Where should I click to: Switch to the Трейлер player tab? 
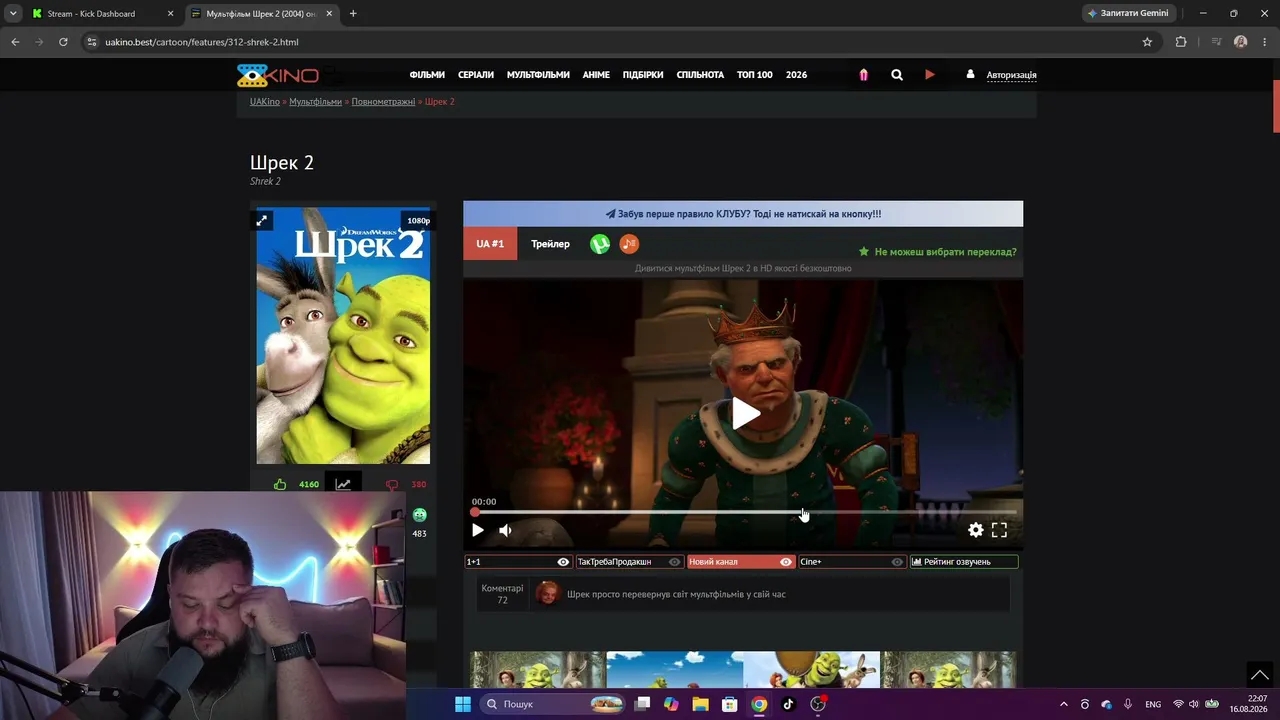550,244
